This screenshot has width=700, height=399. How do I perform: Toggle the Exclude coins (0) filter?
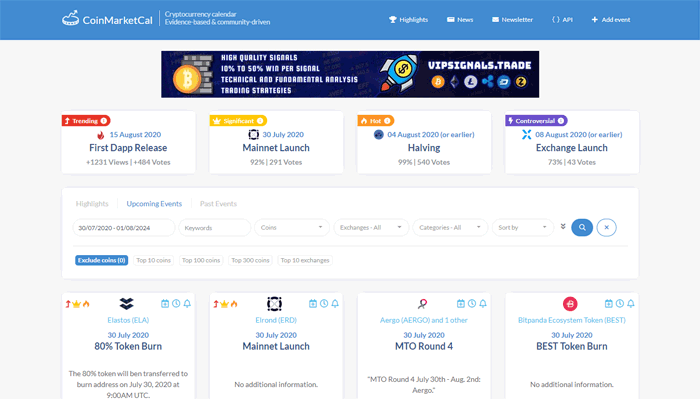tap(101, 260)
